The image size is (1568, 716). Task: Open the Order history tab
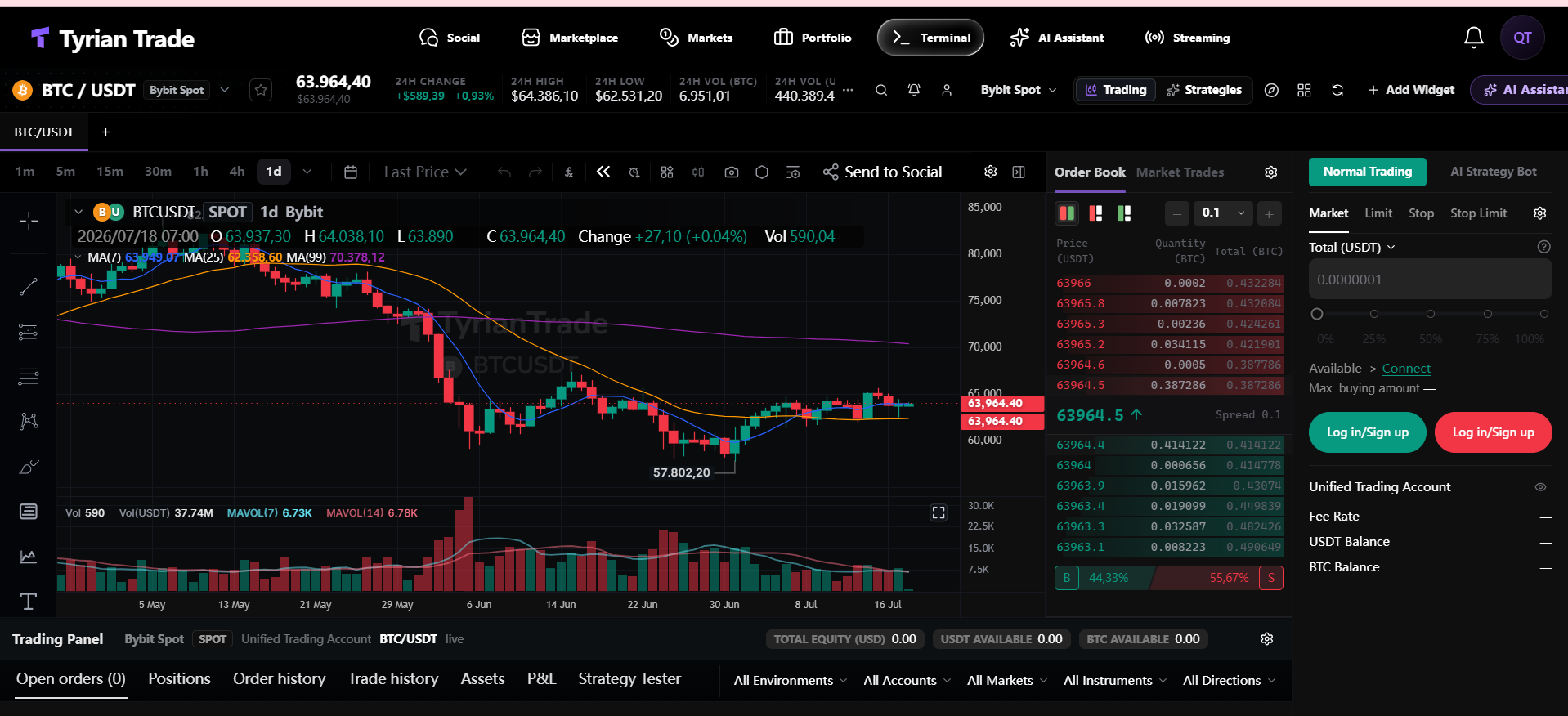coord(279,679)
